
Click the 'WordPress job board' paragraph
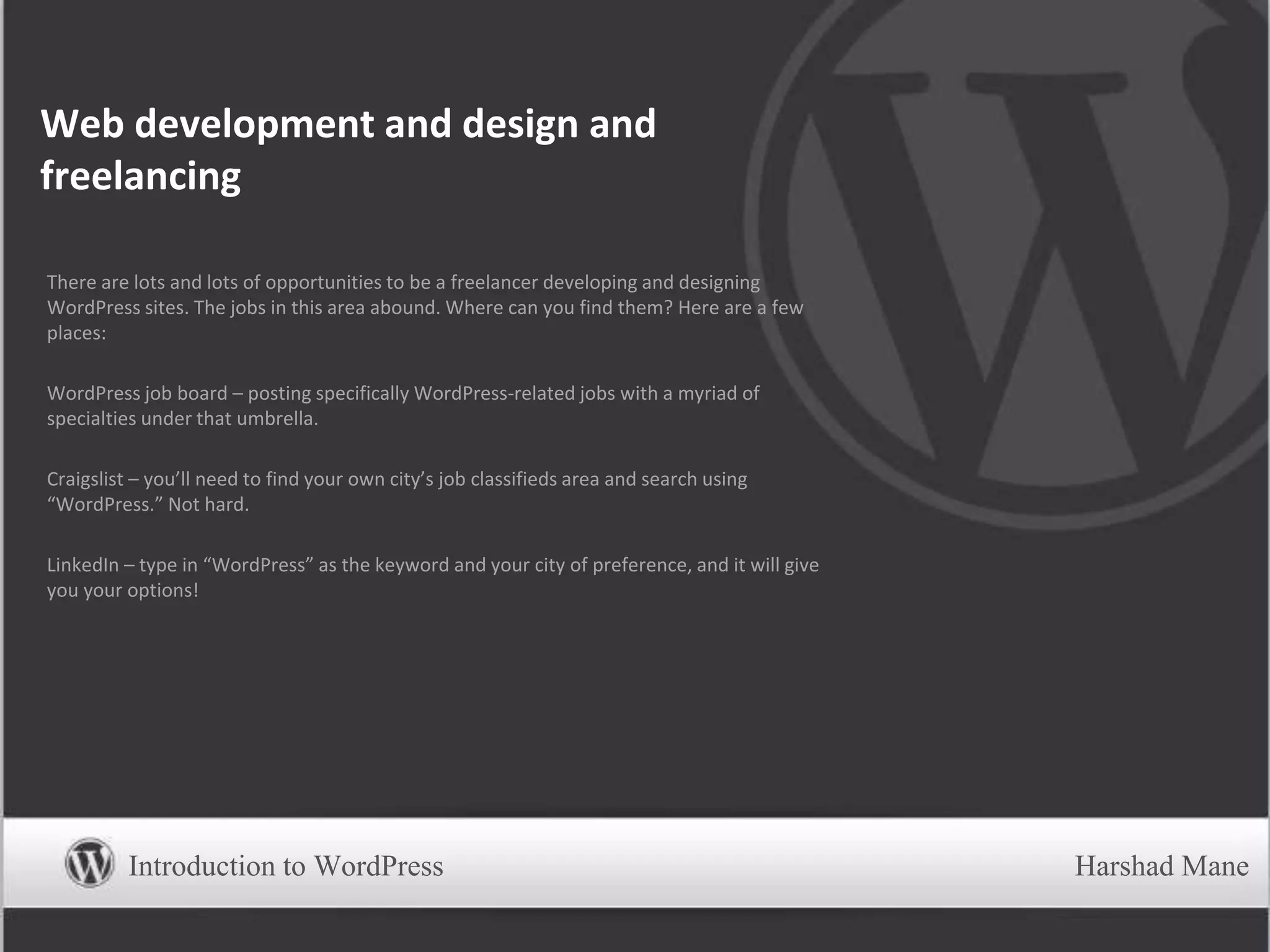tap(403, 405)
